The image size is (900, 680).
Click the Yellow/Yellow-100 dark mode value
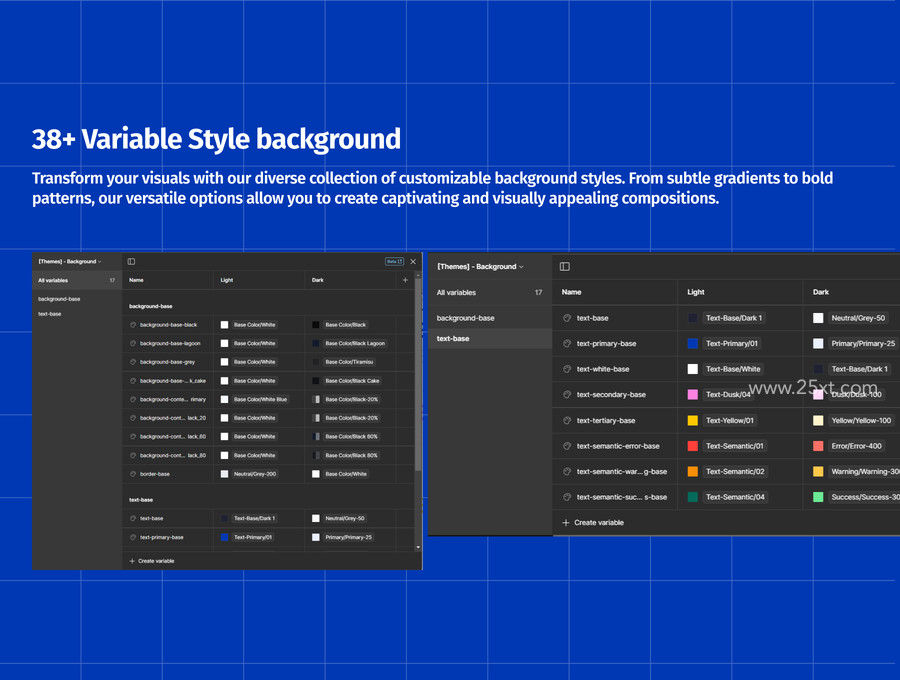coord(861,420)
